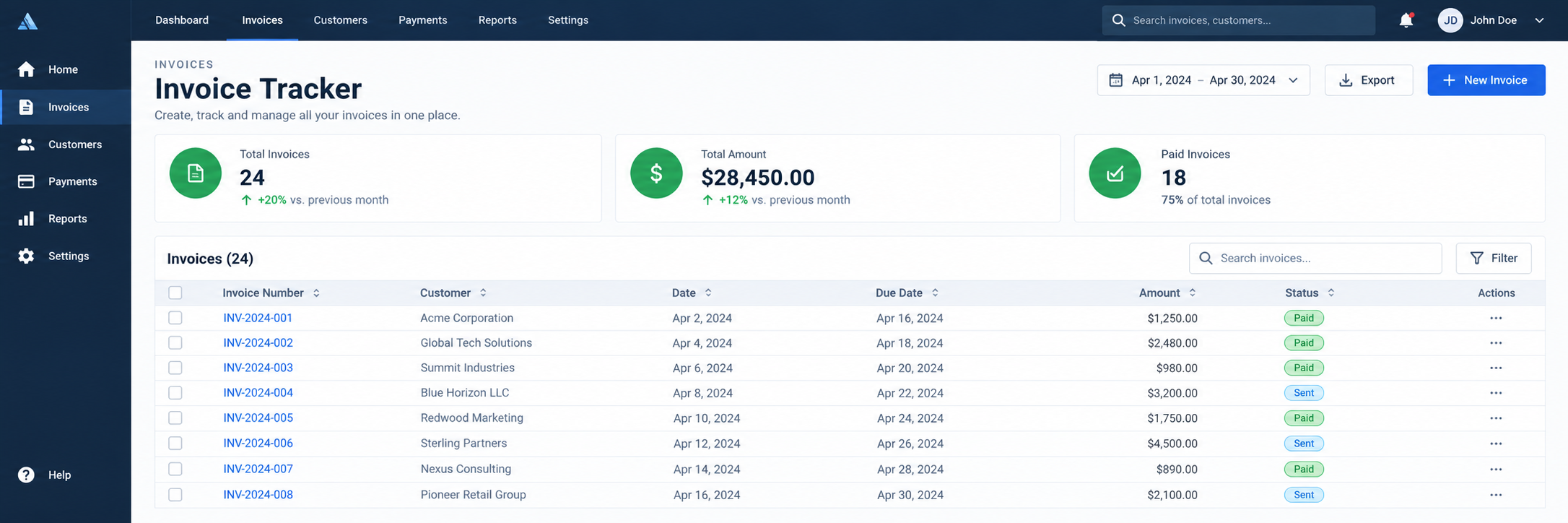Open actions menu for INV-2024-001
1568x523 pixels.
coord(1496,318)
